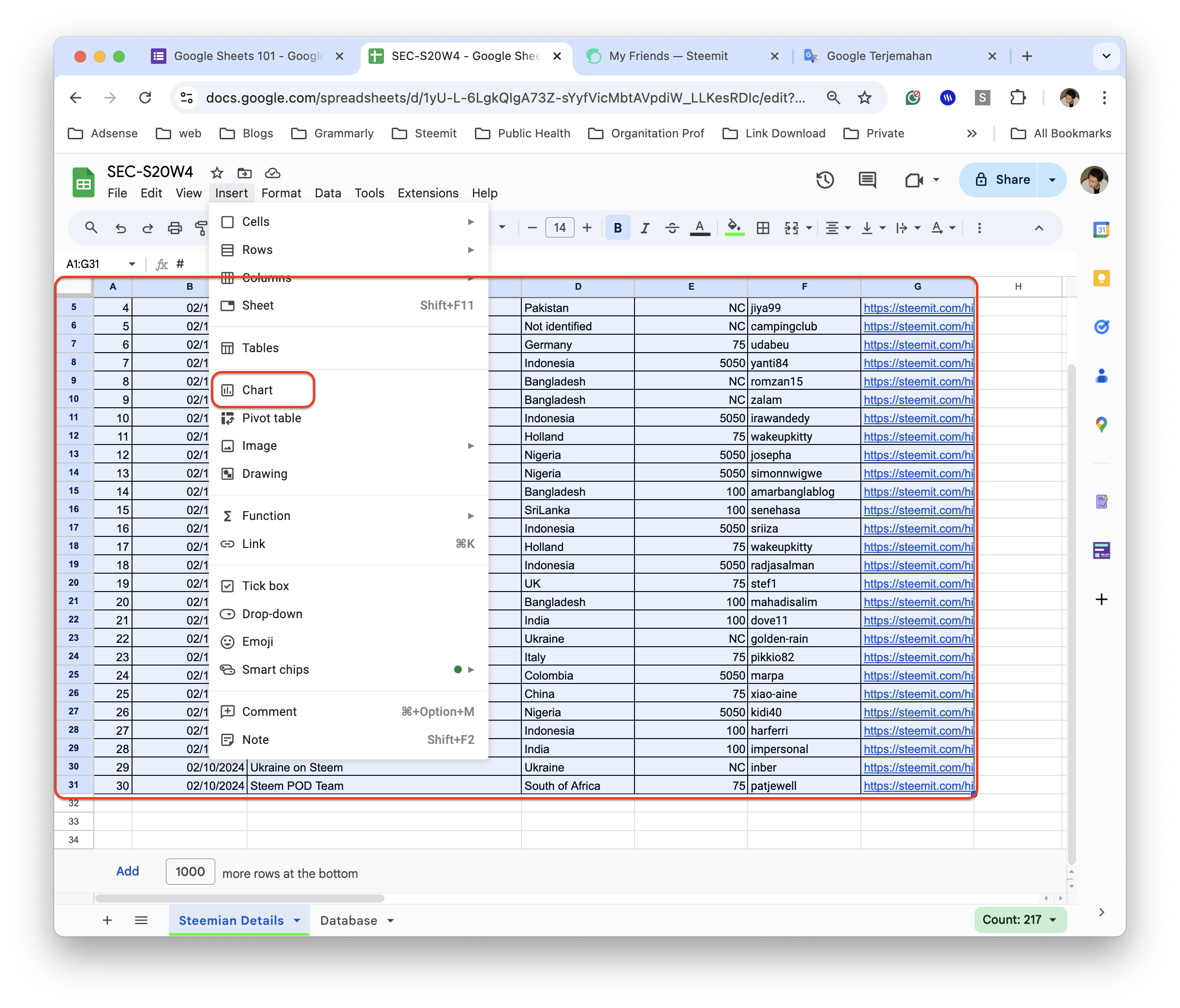The width and height of the screenshot is (1180, 1008).
Task: Open Google Calendar sidebar icon
Action: (1101, 230)
